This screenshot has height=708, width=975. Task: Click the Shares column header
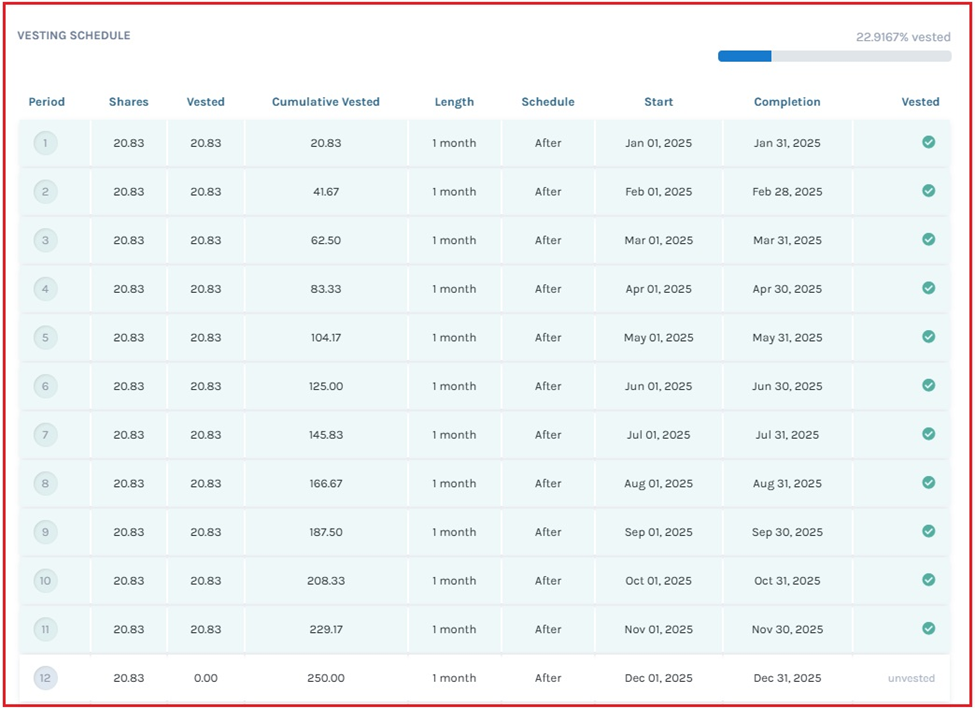(128, 102)
